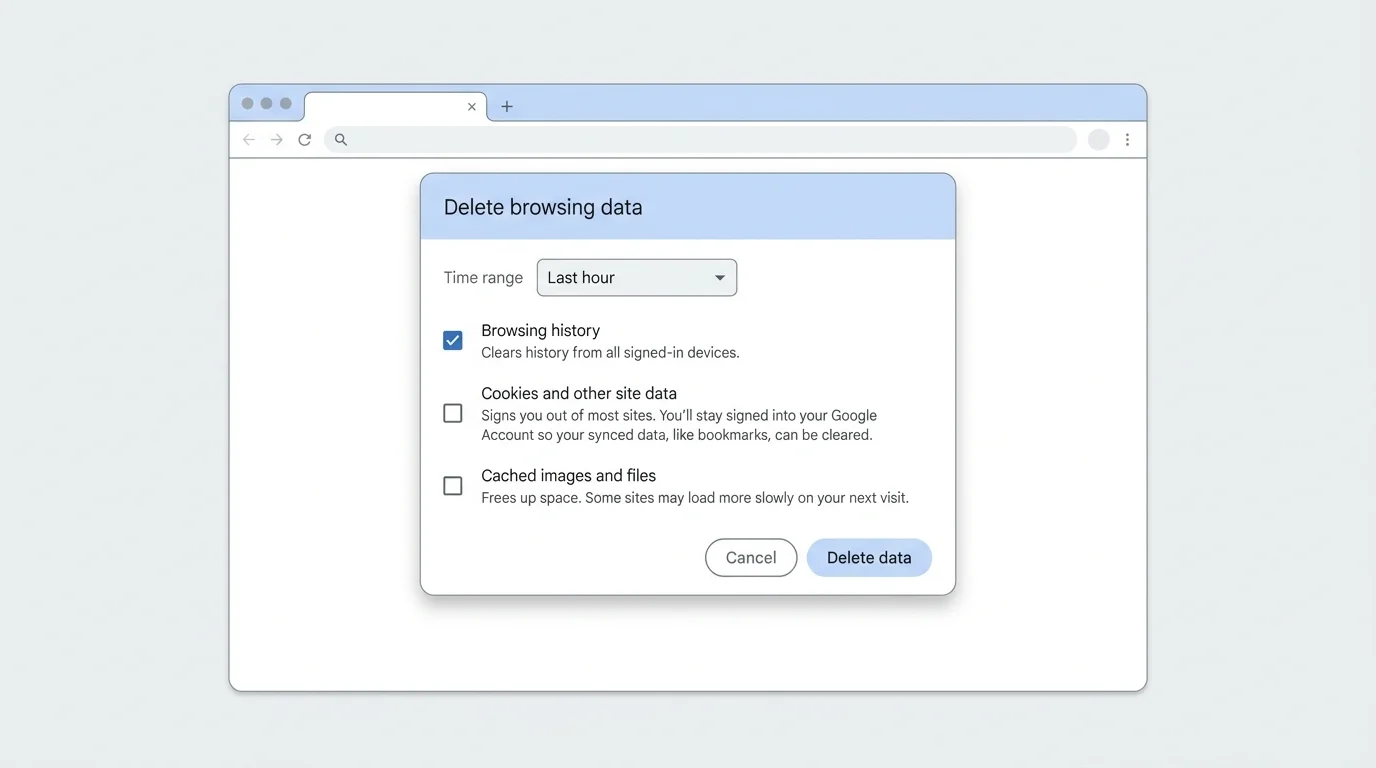This screenshot has width=1376, height=768.
Task: Click the search magnifier in address bar
Action: pos(341,140)
